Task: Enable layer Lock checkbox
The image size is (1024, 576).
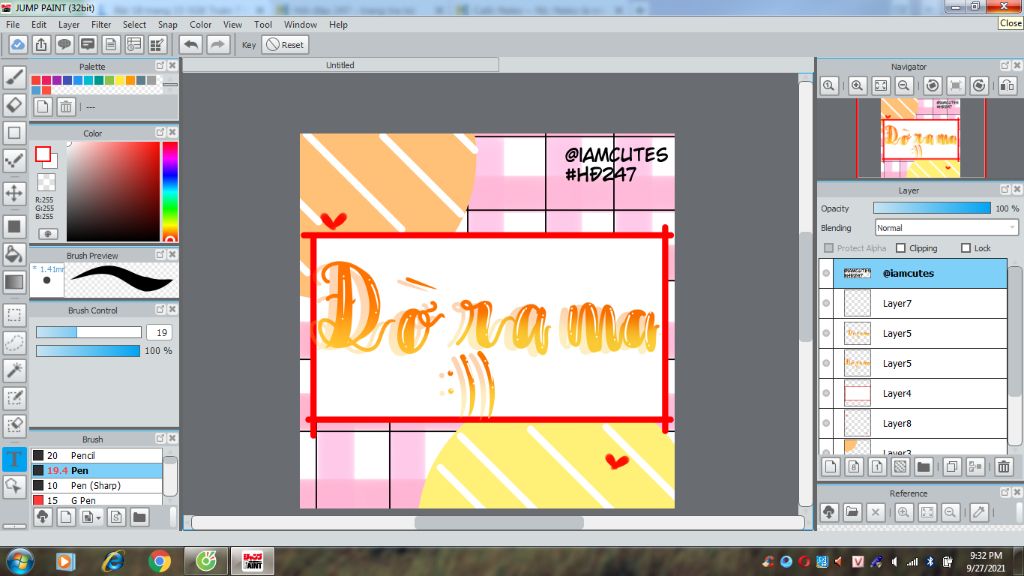Action: [966, 248]
